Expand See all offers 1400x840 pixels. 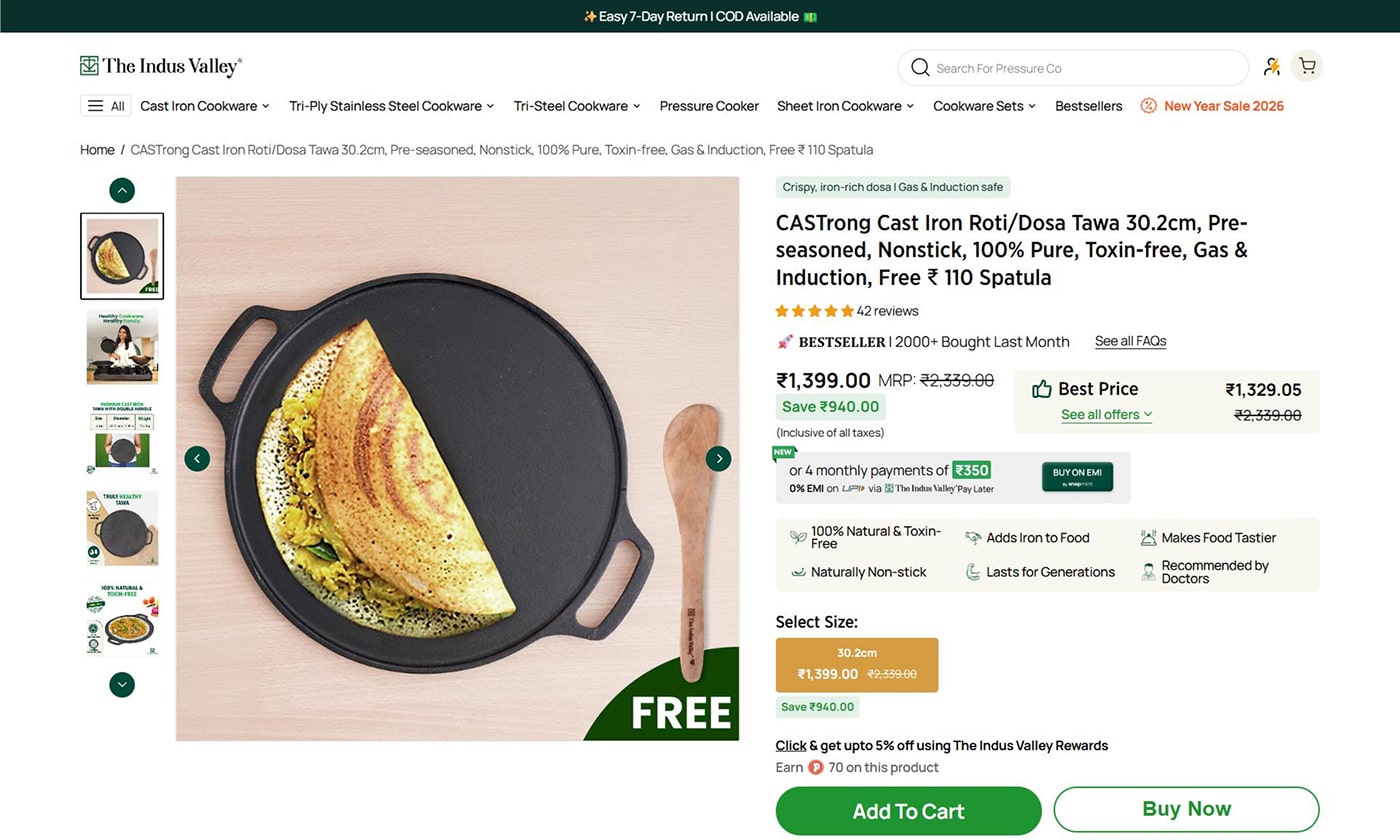(x=1106, y=415)
